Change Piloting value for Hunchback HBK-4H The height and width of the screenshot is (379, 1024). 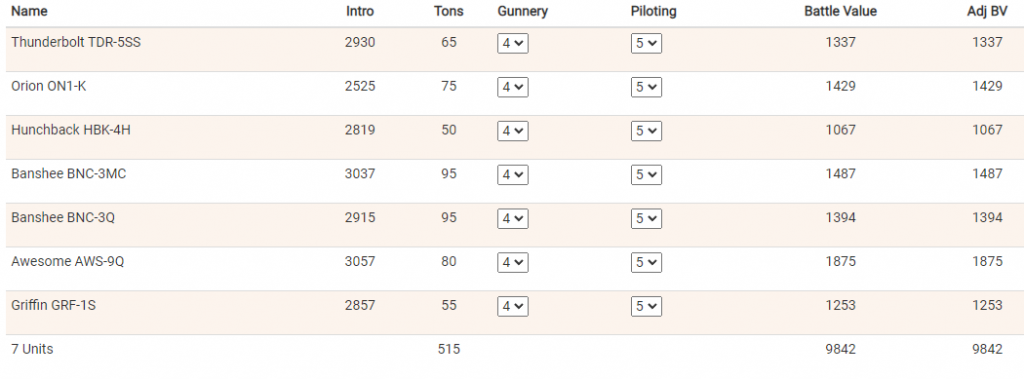pos(646,131)
